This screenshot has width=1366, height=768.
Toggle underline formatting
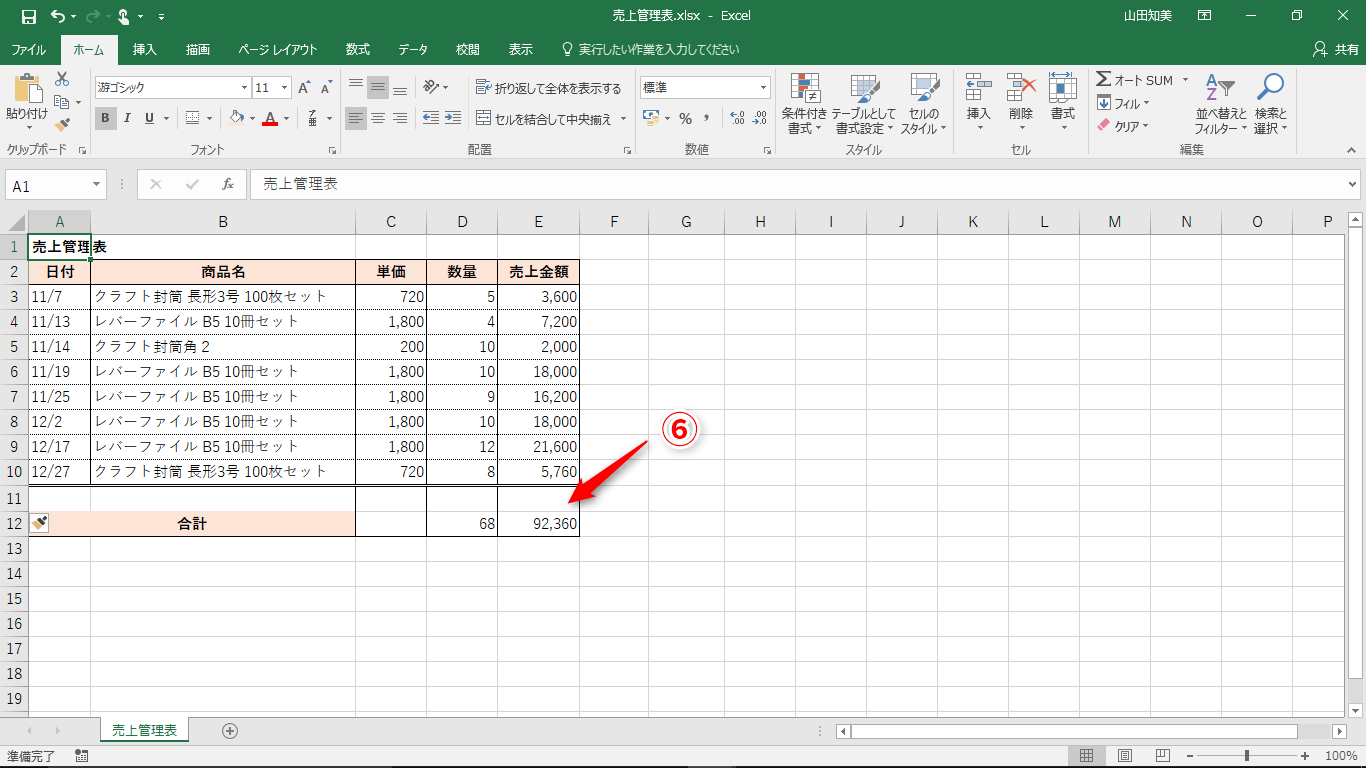click(150, 118)
